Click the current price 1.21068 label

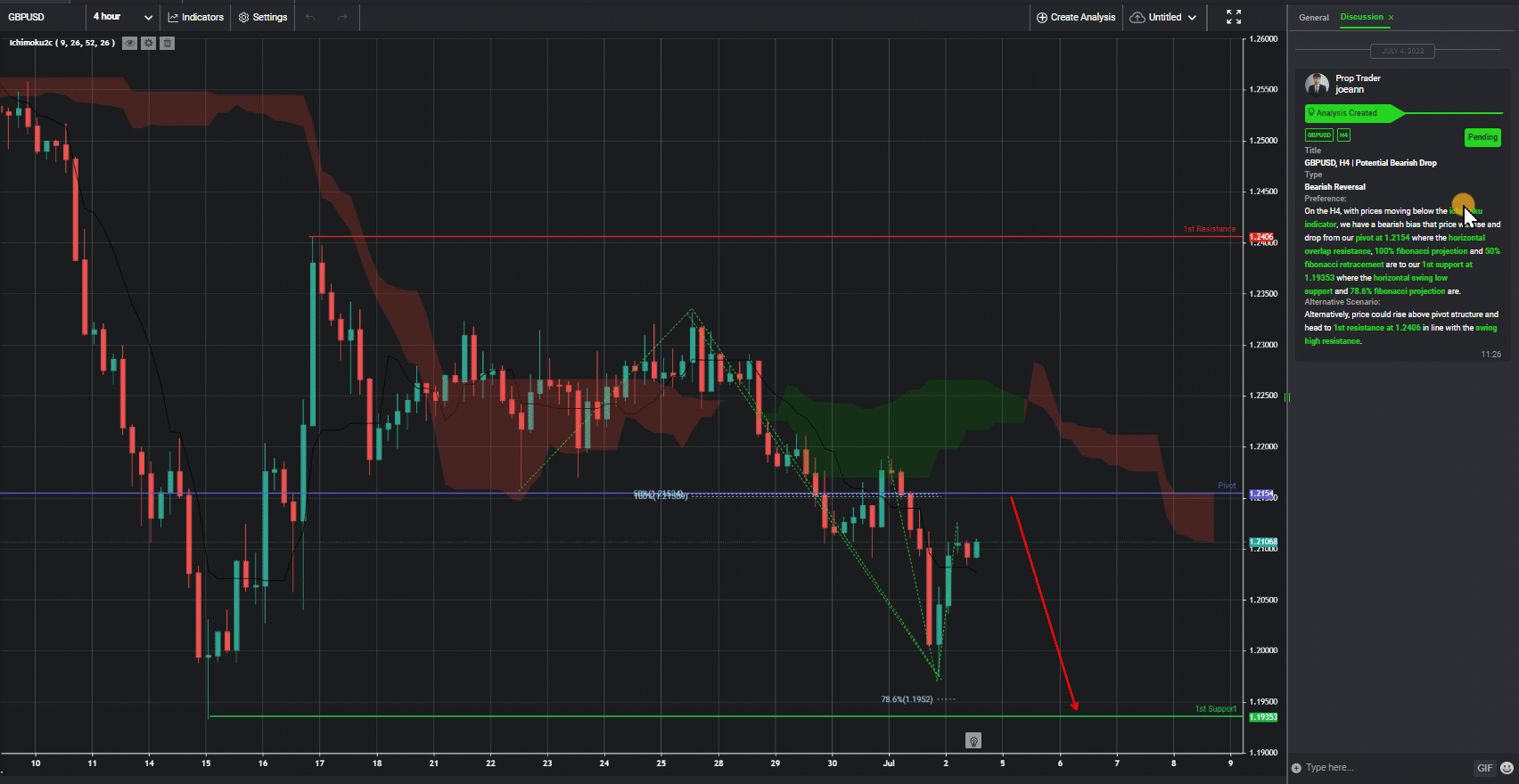coord(1263,542)
